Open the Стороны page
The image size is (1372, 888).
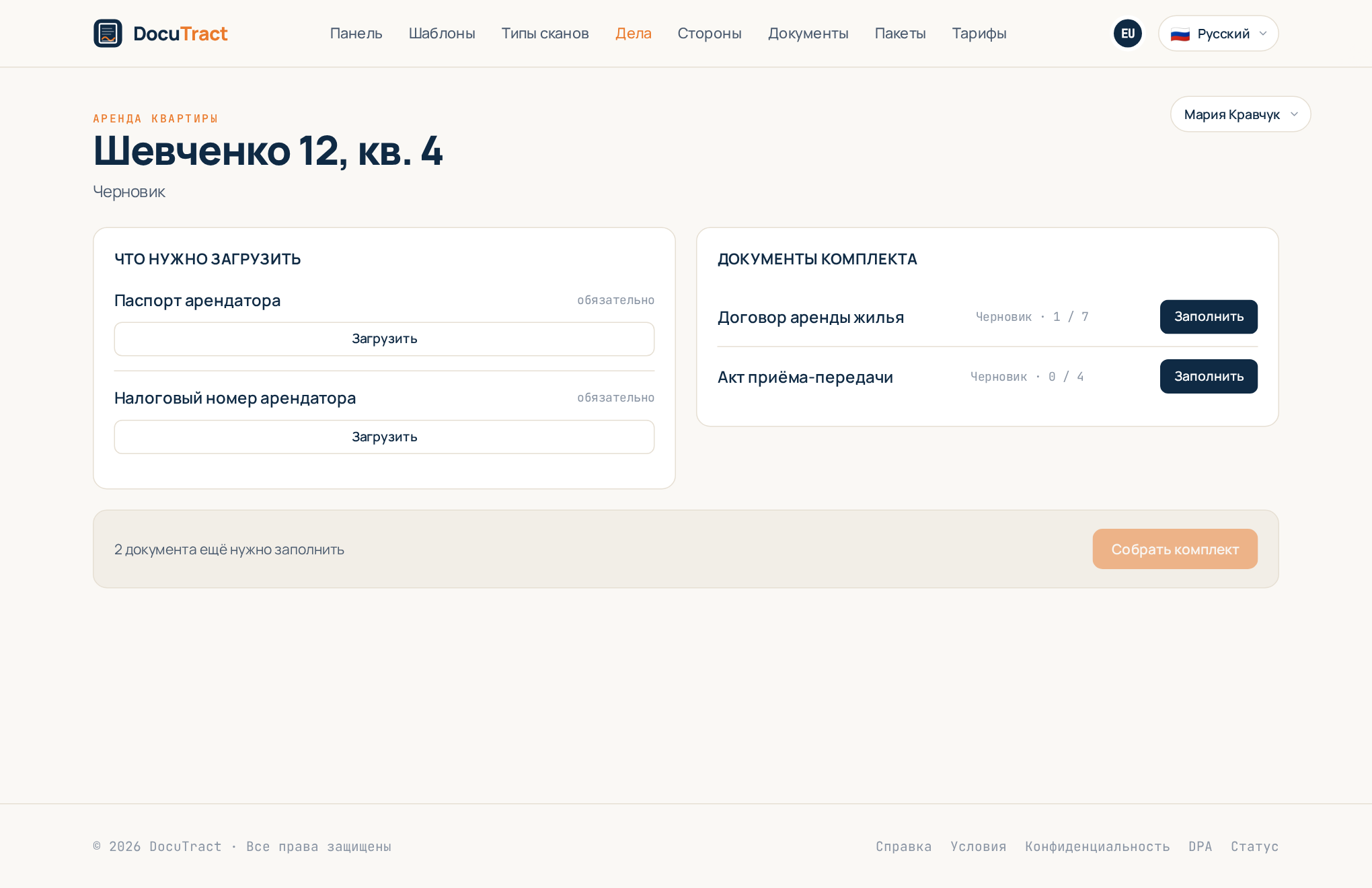coord(710,33)
